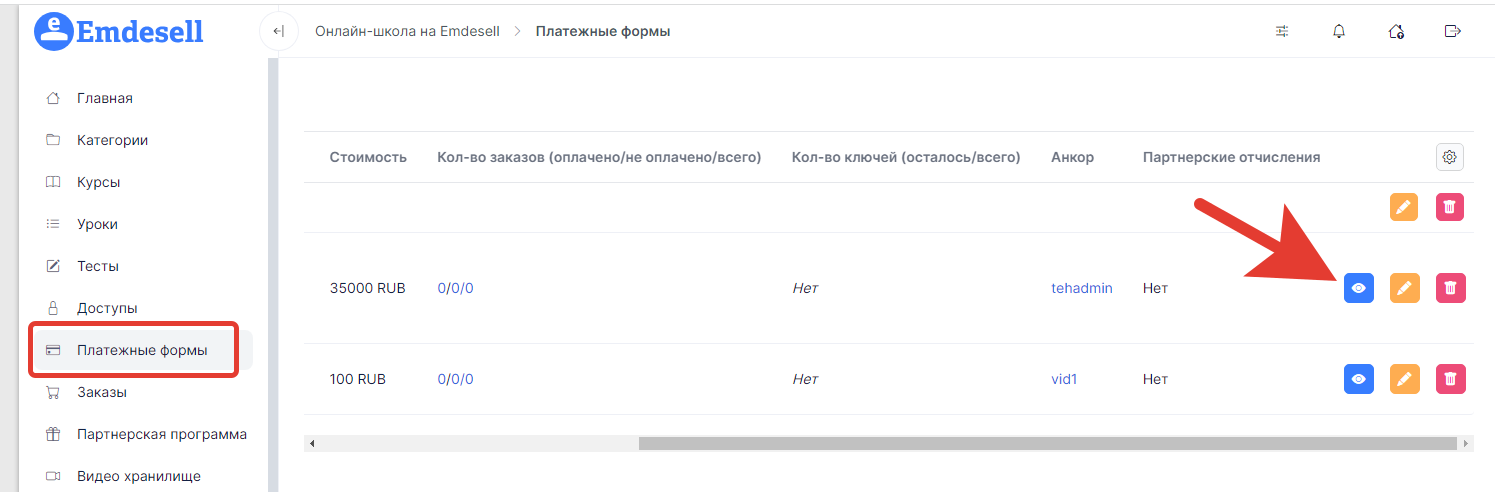This screenshot has height=492, width=1495.
Task: Delete the 100 RUB payment form
Action: point(1450,379)
